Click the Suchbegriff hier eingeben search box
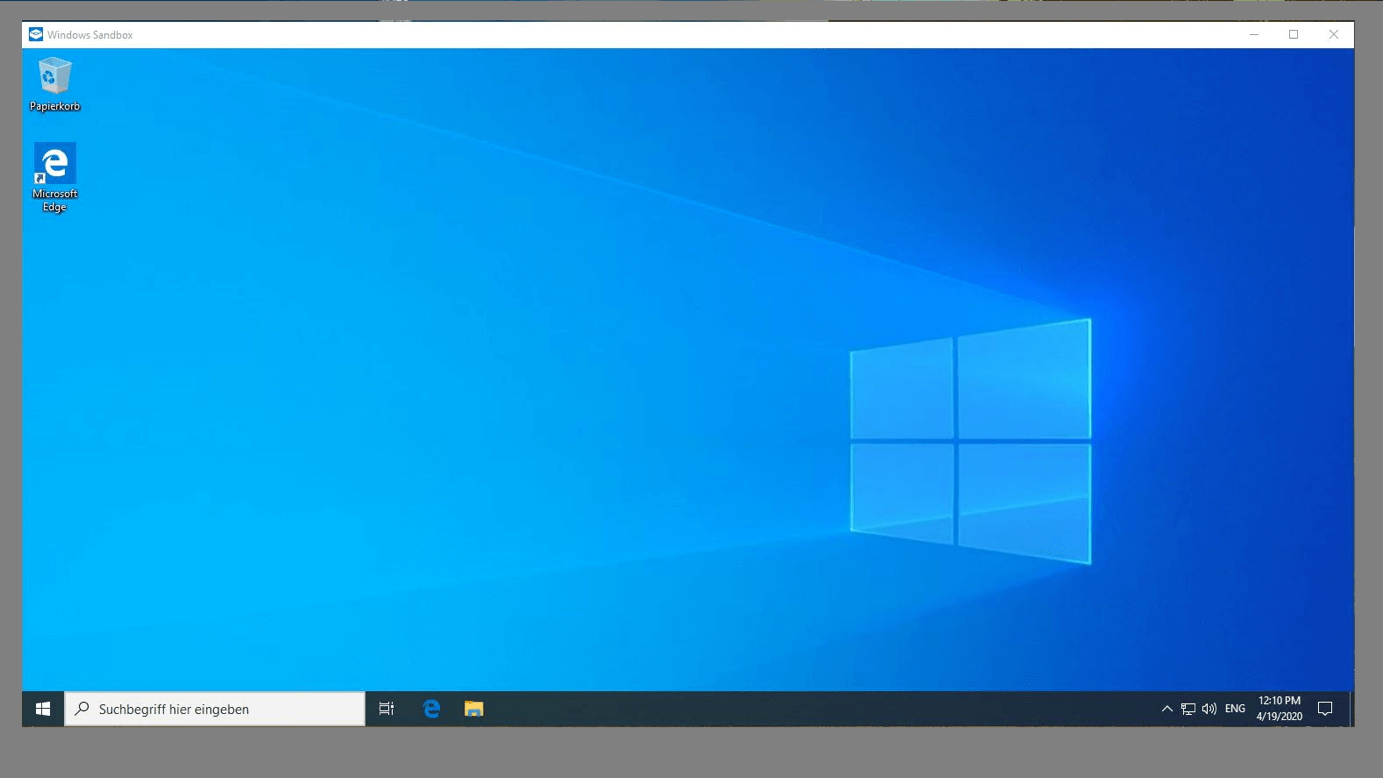This screenshot has width=1383, height=778. point(215,709)
